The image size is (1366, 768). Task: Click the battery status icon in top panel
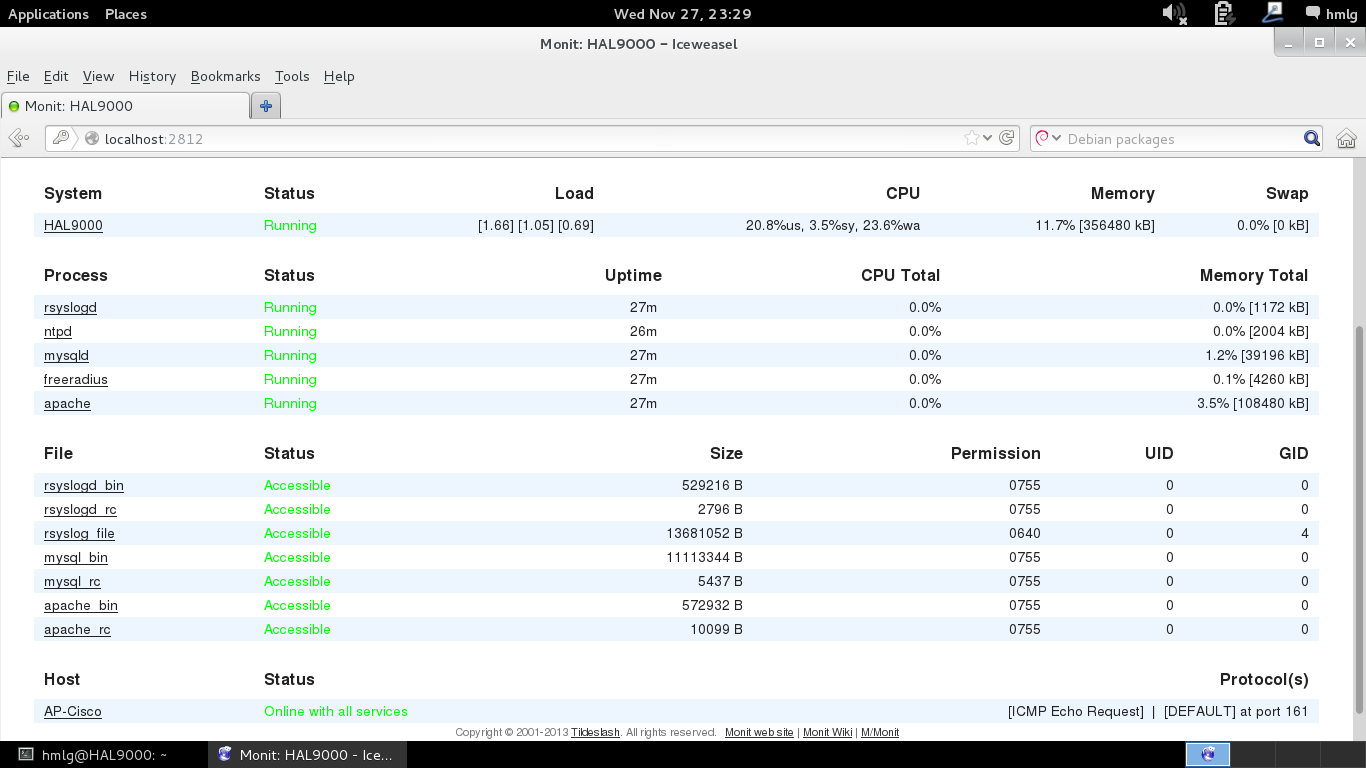pyautogui.click(x=1224, y=13)
